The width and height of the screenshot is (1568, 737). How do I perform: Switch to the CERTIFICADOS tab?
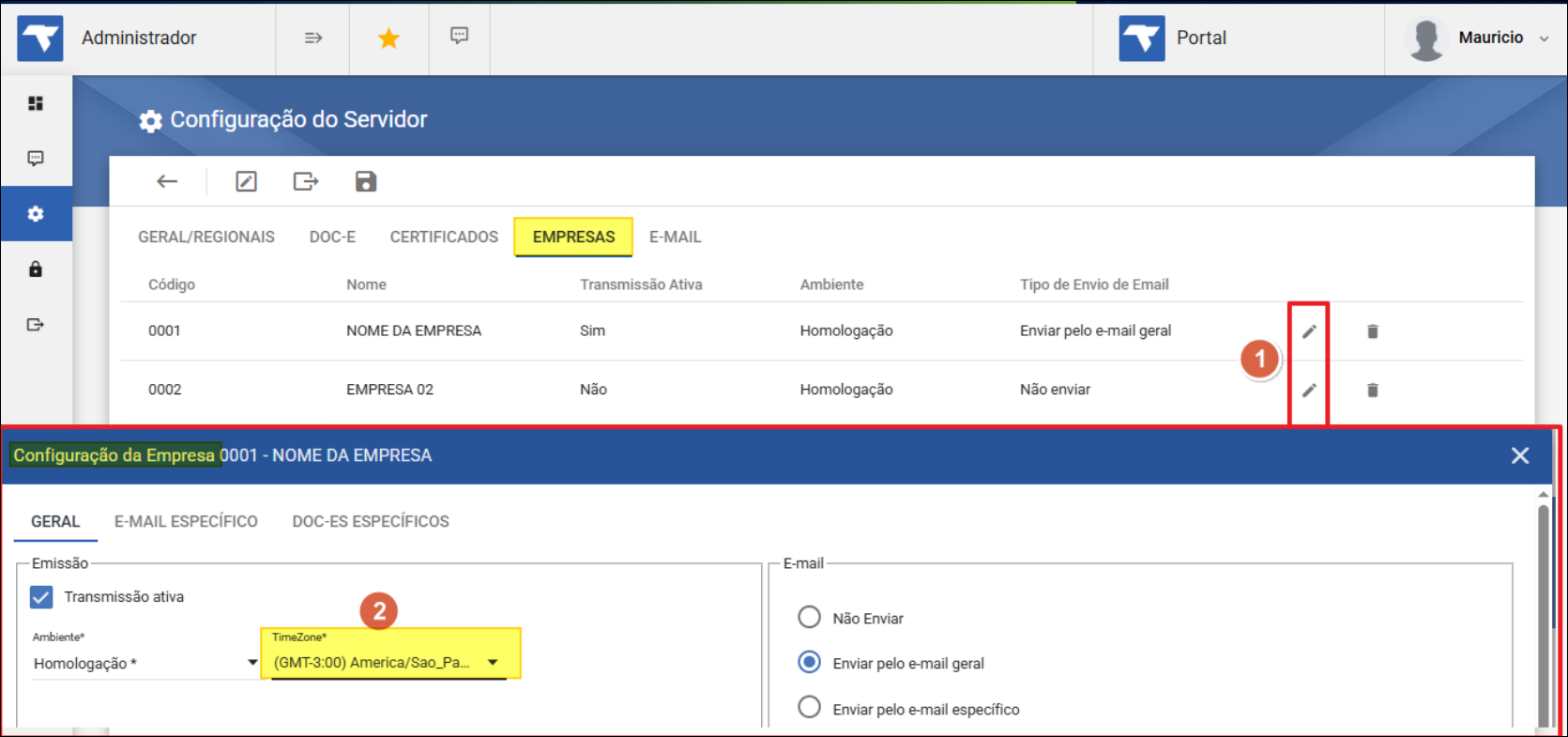[444, 237]
